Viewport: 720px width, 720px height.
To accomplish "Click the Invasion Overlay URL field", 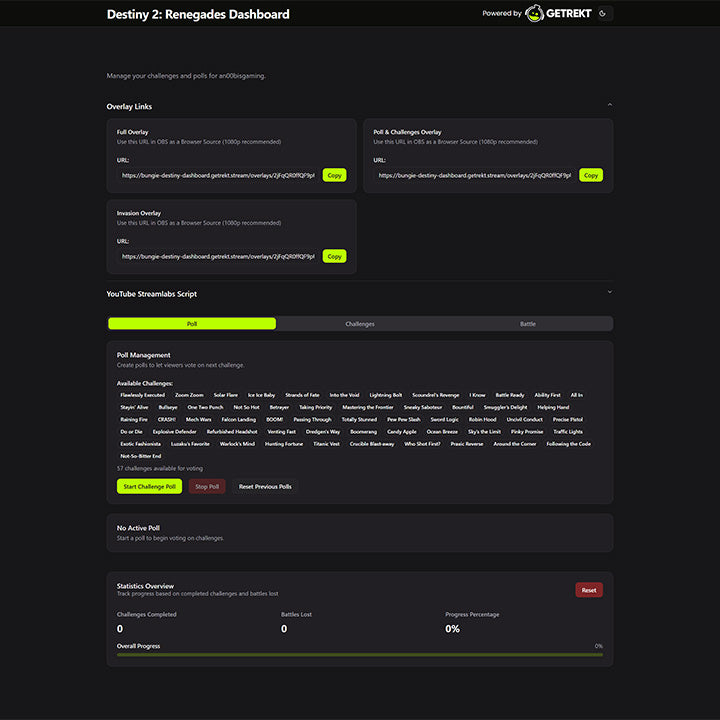I will 218,256.
